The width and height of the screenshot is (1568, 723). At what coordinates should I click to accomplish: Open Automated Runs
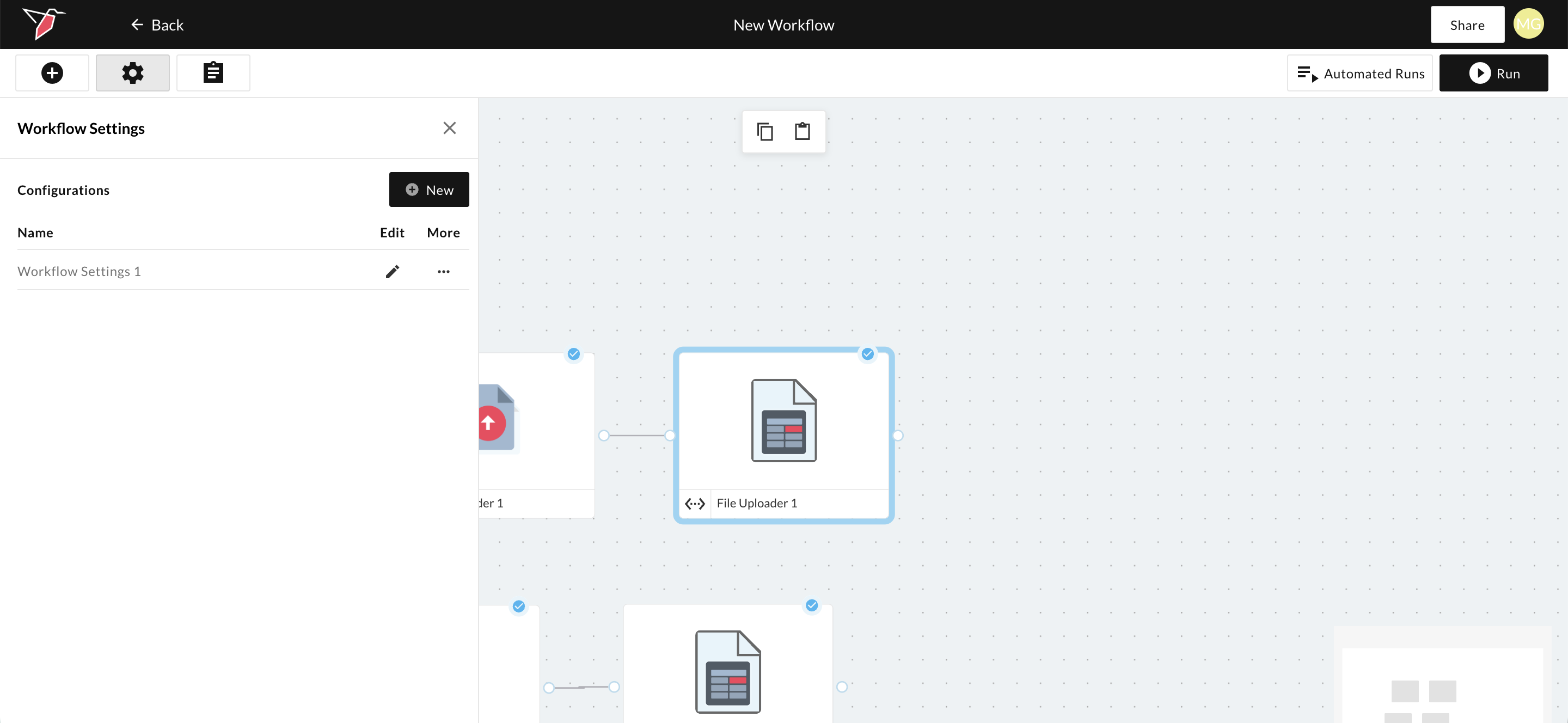point(1359,73)
